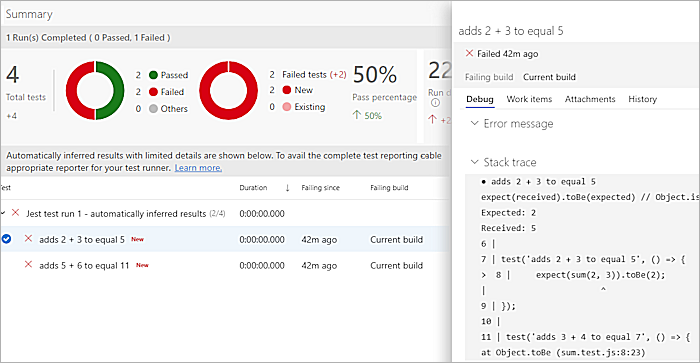Click the red X failed icon for Jest test run 1
Viewport: 700px width, 363px height.
pyautogui.click(x=15, y=213)
